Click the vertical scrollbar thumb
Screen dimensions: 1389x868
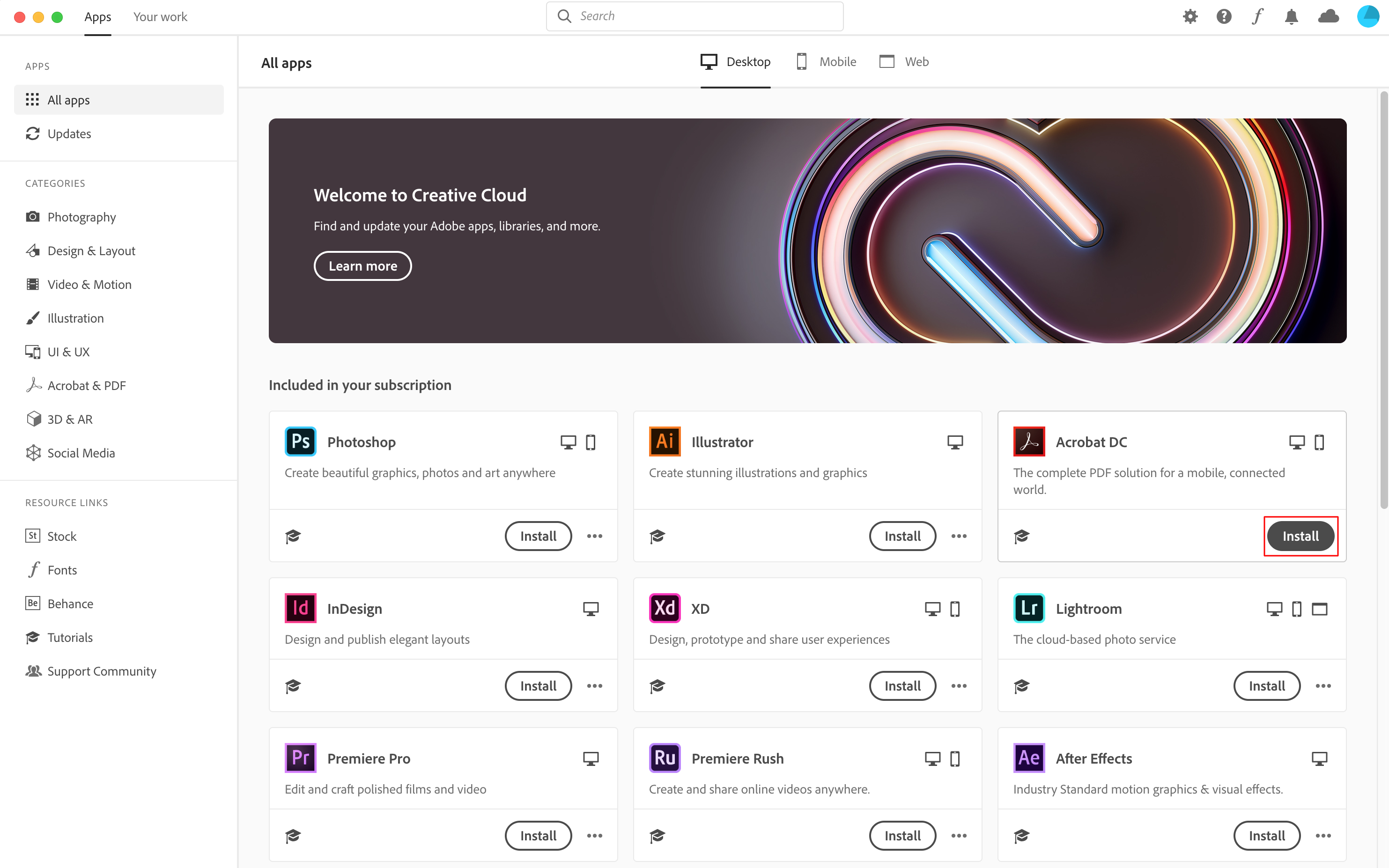click(1384, 299)
